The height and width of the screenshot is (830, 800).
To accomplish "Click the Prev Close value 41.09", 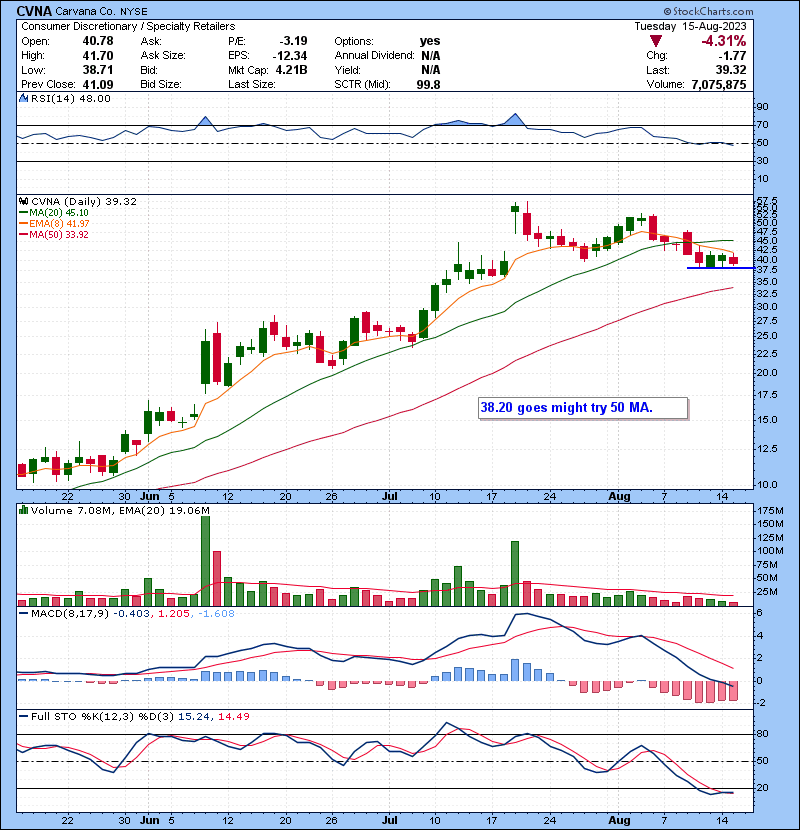I will click(x=98, y=85).
